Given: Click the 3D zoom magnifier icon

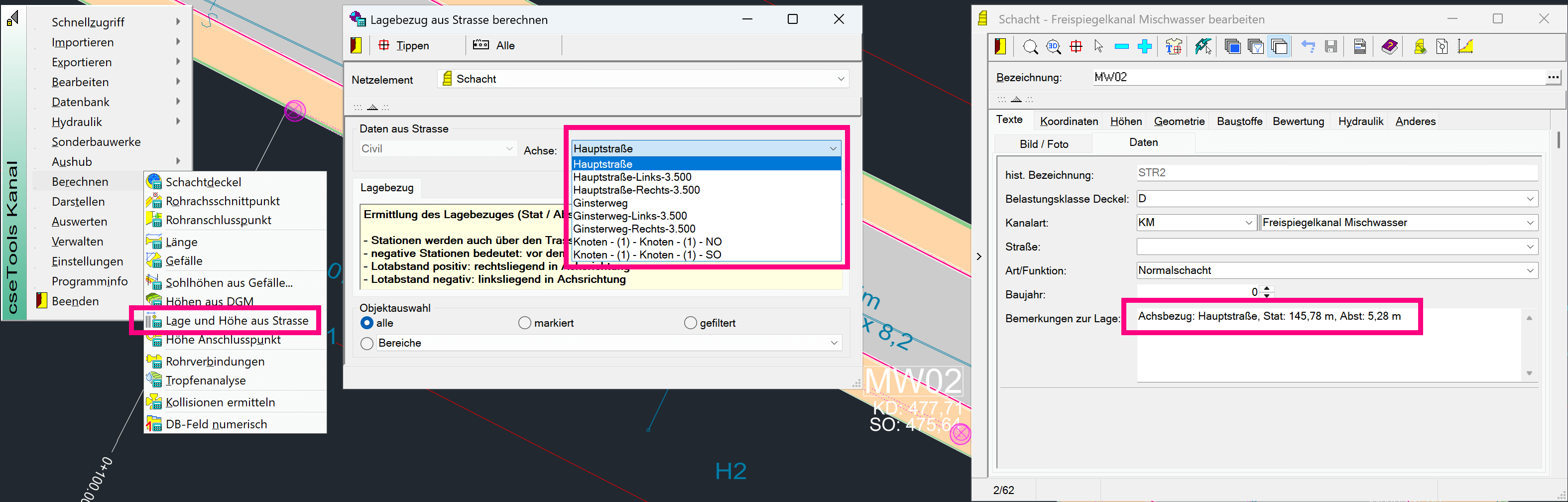Looking at the screenshot, I should click(1053, 47).
